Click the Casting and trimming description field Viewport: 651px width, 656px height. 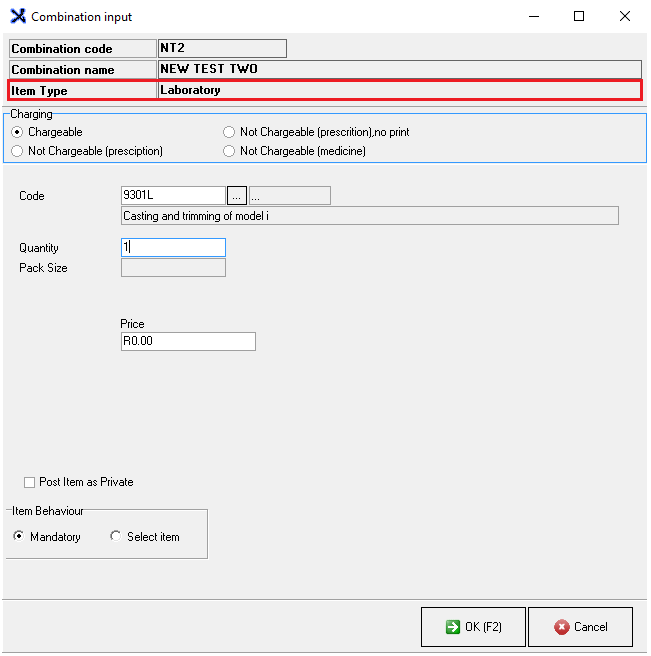click(x=368, y=215)
